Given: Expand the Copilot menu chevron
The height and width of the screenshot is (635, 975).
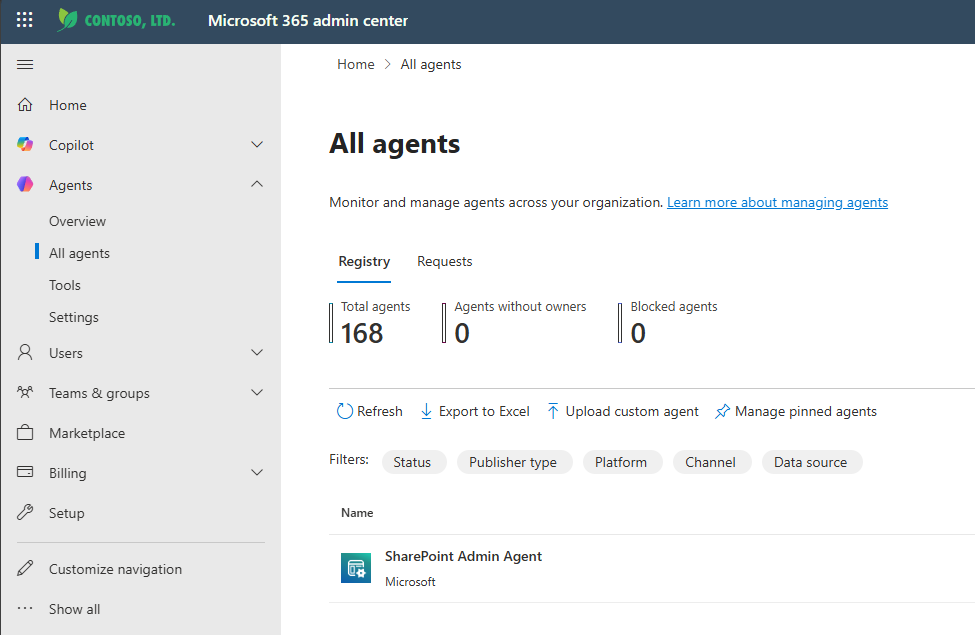Looking at the screenshot, I should 257,144.
